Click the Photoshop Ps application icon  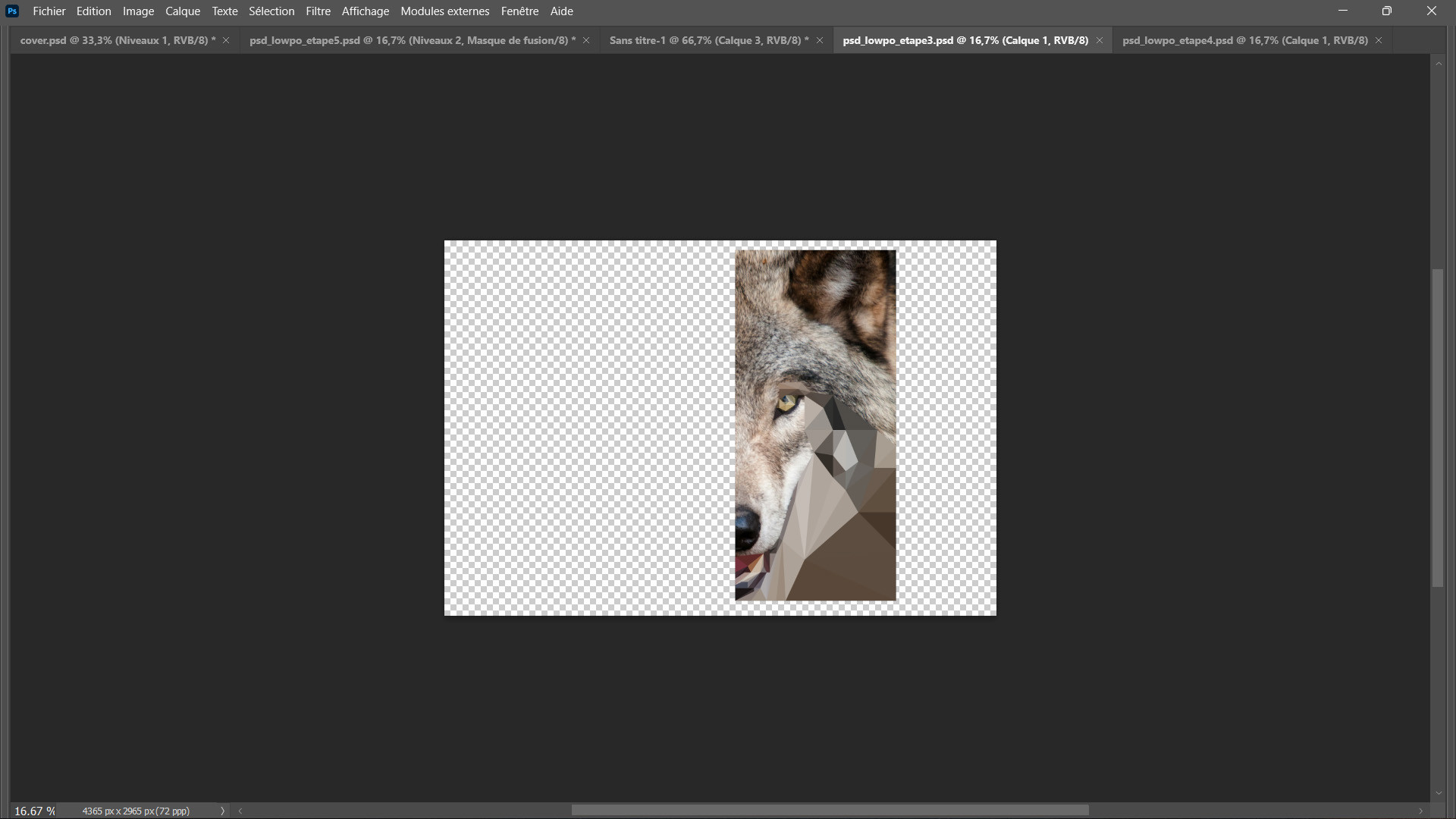coord(12,11)
